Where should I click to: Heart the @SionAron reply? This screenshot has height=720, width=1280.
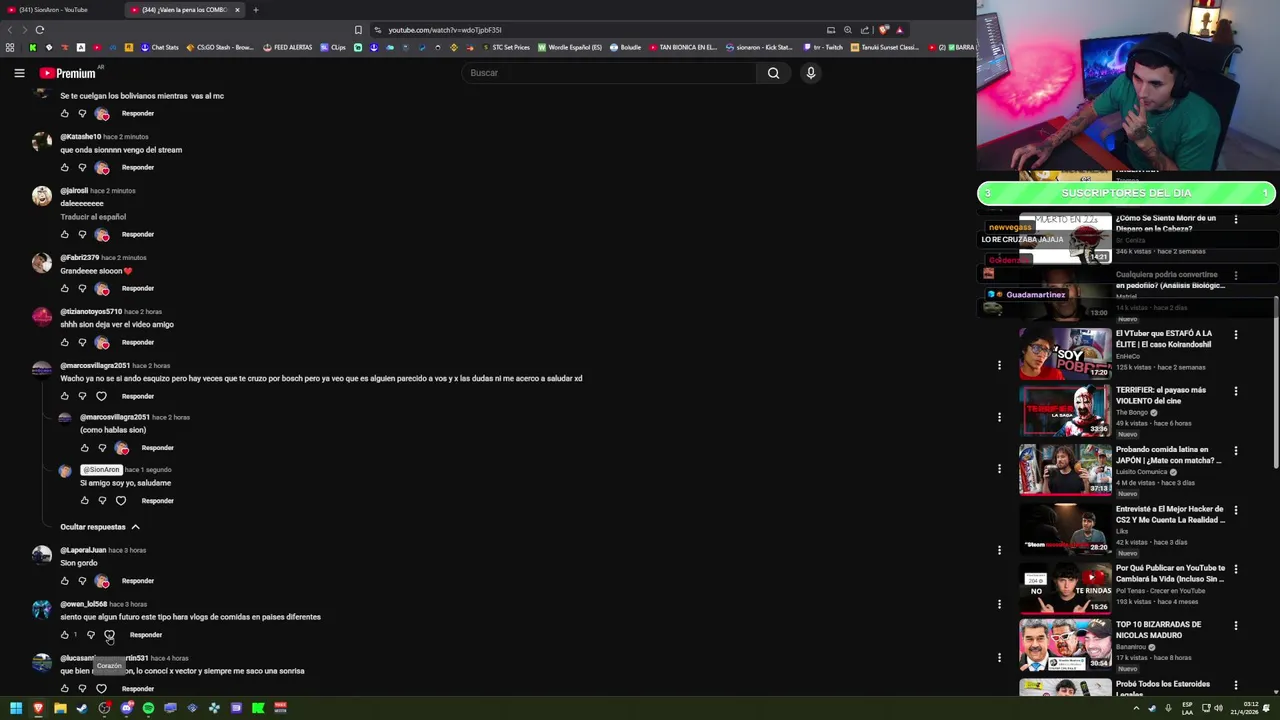(121, 500)
